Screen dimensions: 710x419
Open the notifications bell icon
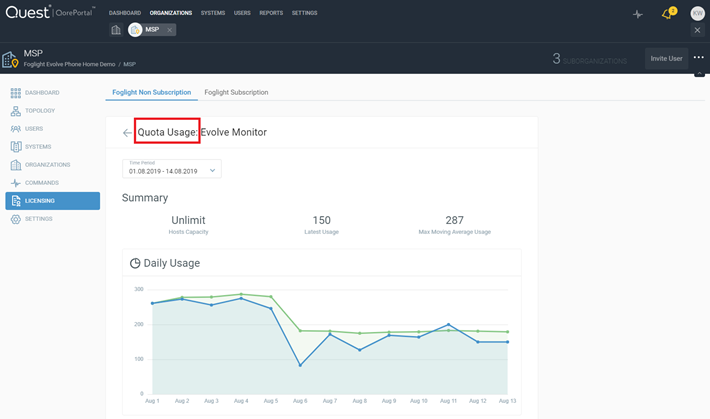pos(668,14)
